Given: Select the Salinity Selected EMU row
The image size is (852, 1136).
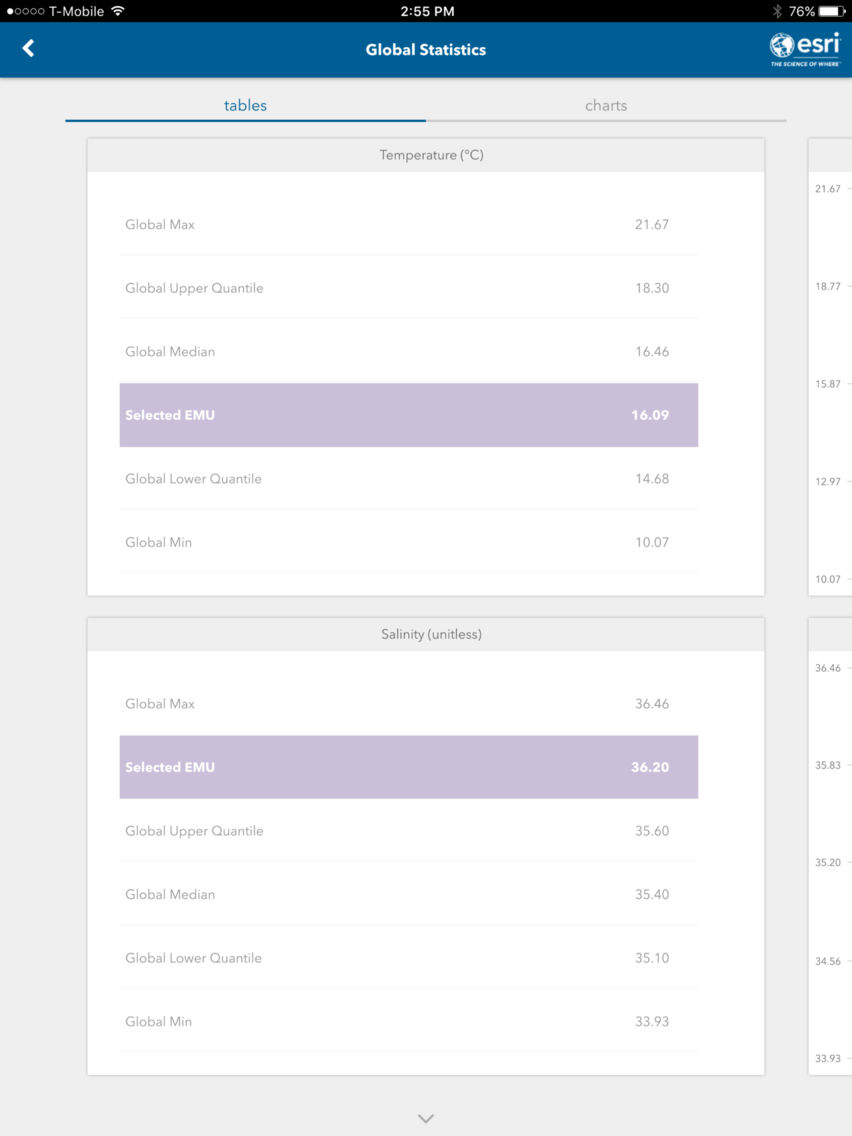Looking at the screenshot, I should point(409,767).
